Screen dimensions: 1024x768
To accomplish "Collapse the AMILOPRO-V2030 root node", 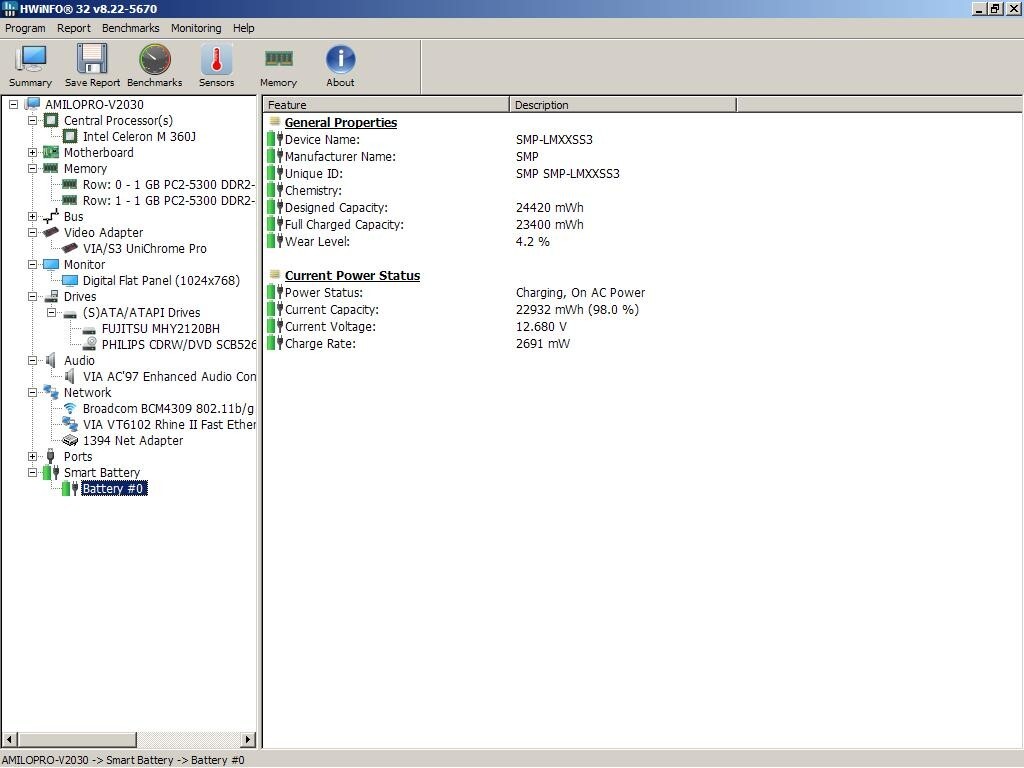I will (x=13, y=104).
